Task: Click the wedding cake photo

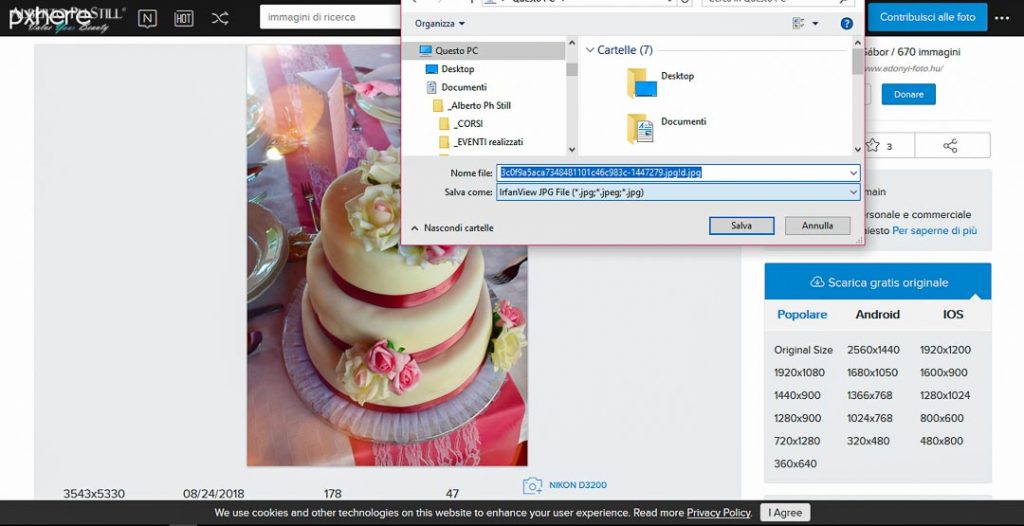Action: [x=387, y=255]
